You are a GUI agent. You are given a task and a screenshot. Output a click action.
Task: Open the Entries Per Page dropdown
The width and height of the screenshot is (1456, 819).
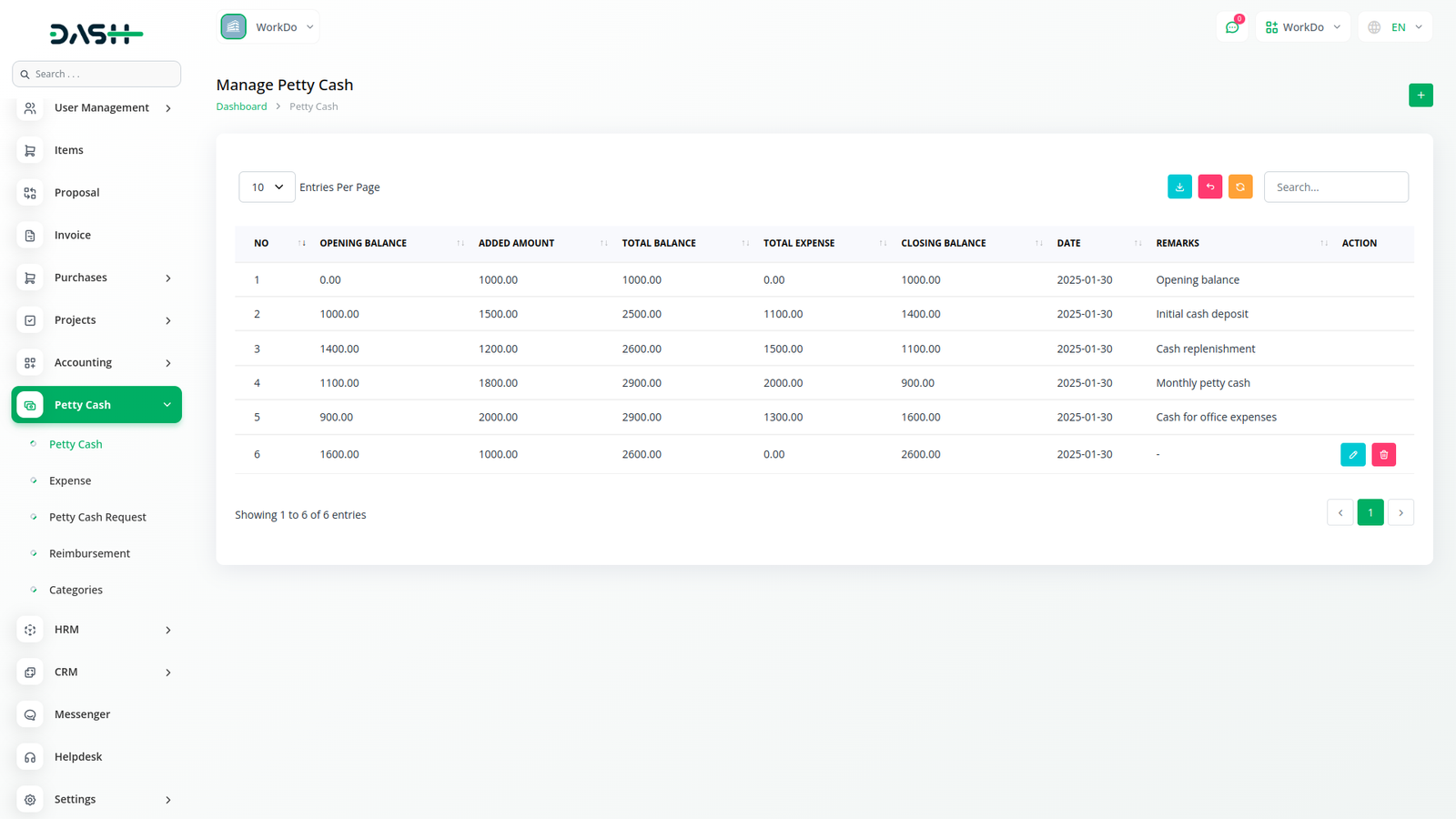pyautogui.click(x=267, y=187)
